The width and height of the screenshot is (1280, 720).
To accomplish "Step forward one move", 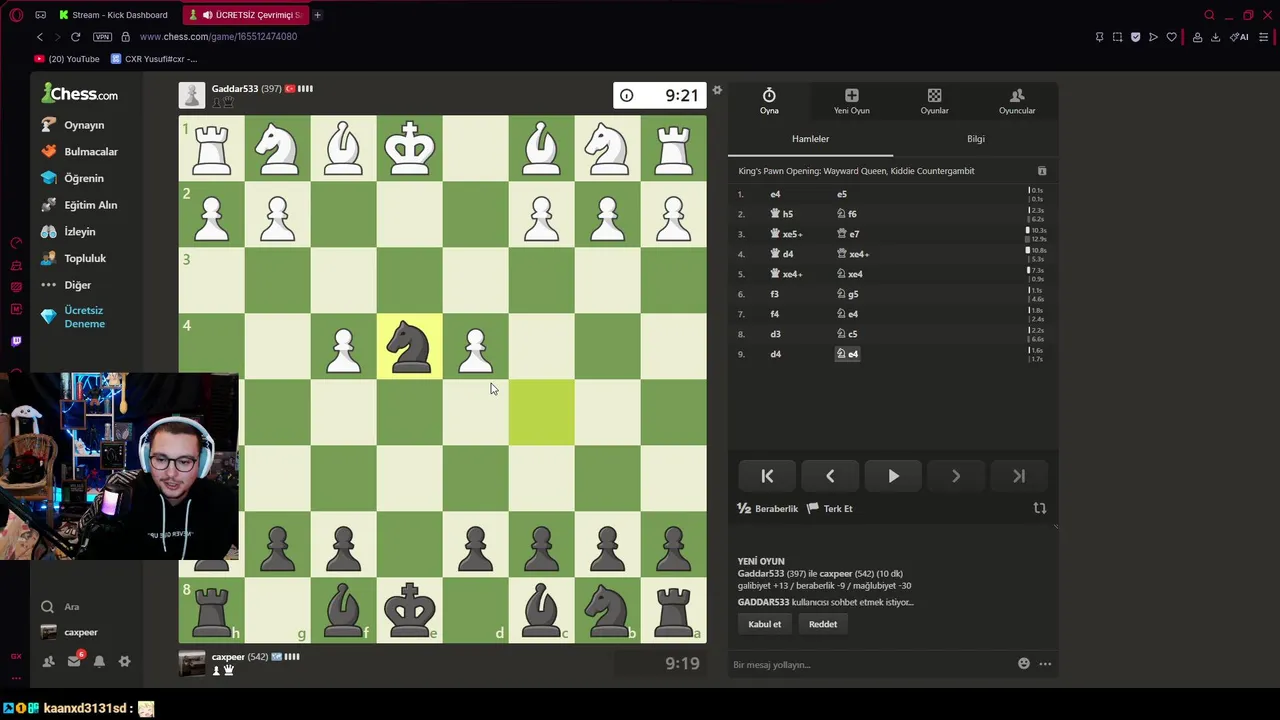I will (x=956, y=476).
